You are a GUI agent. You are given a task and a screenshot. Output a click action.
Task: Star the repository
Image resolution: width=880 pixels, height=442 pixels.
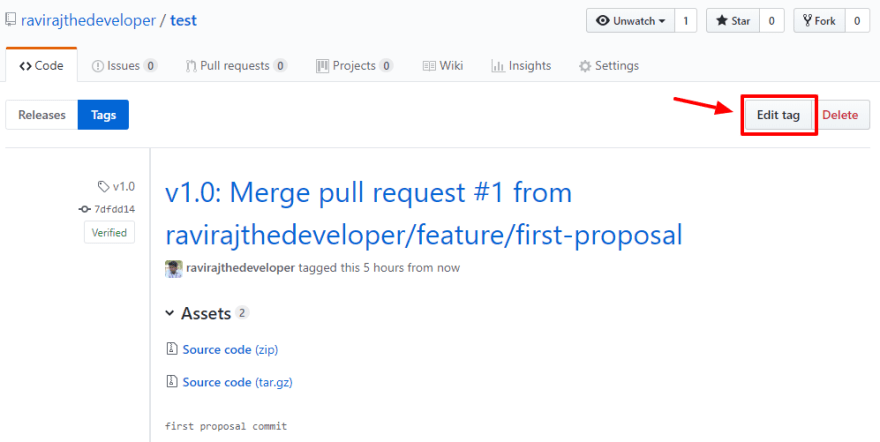(733, 21)
